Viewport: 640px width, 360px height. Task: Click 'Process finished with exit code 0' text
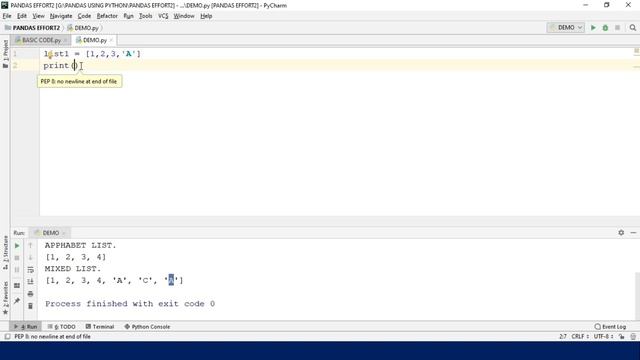(x=130, y=304)
